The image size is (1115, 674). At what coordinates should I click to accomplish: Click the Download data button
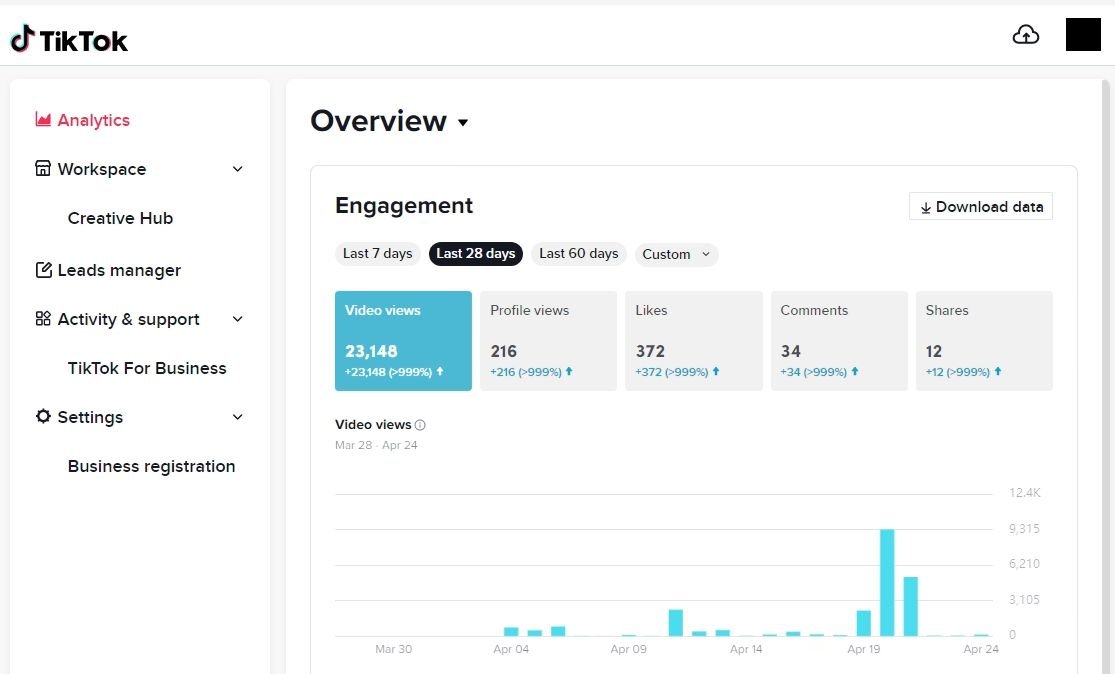tap(981, 206)
